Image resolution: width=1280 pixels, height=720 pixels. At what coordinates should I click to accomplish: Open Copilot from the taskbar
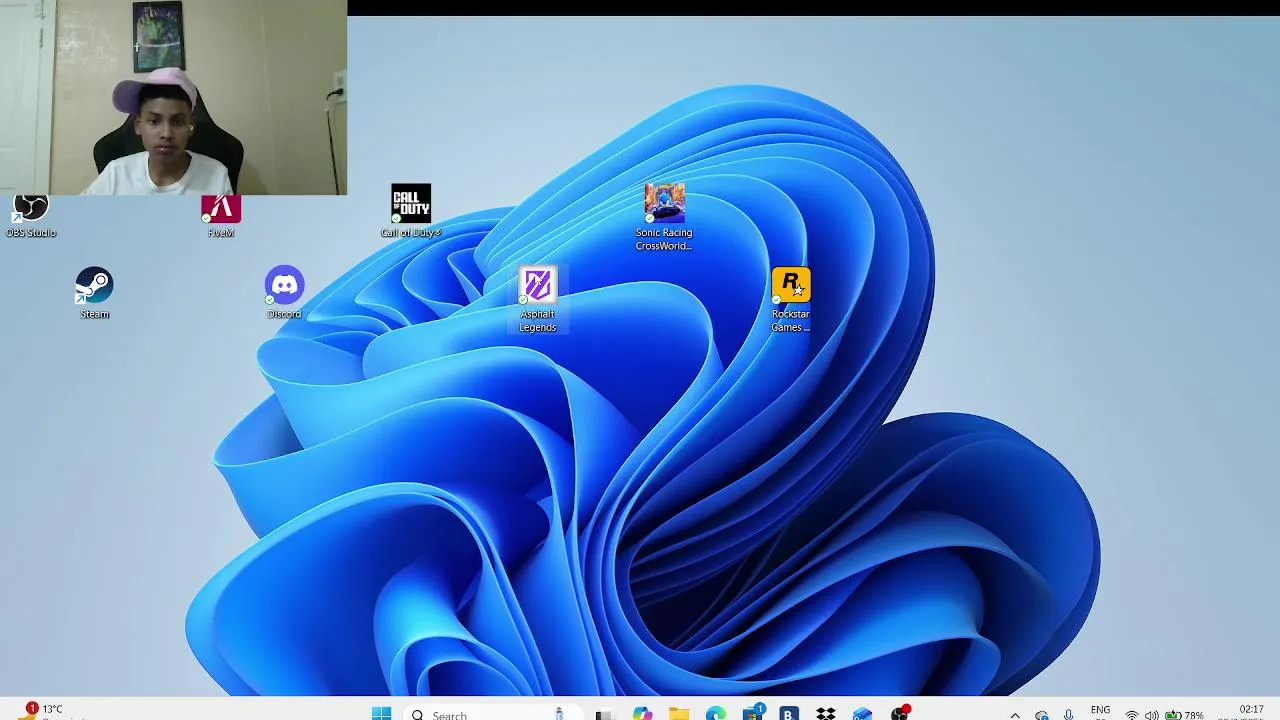[641, 714]
